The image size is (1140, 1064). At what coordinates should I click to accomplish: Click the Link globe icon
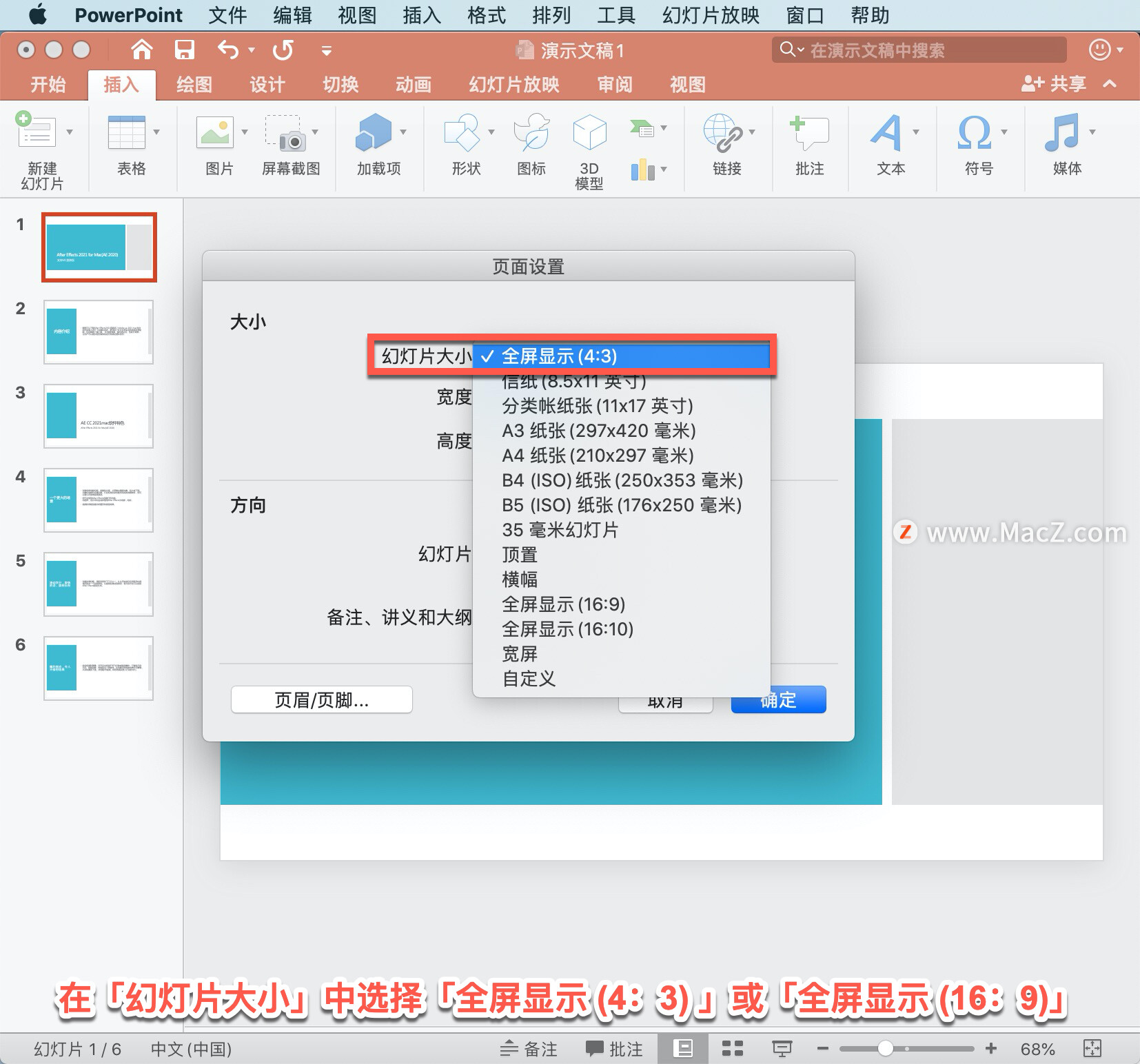(722, 132)
